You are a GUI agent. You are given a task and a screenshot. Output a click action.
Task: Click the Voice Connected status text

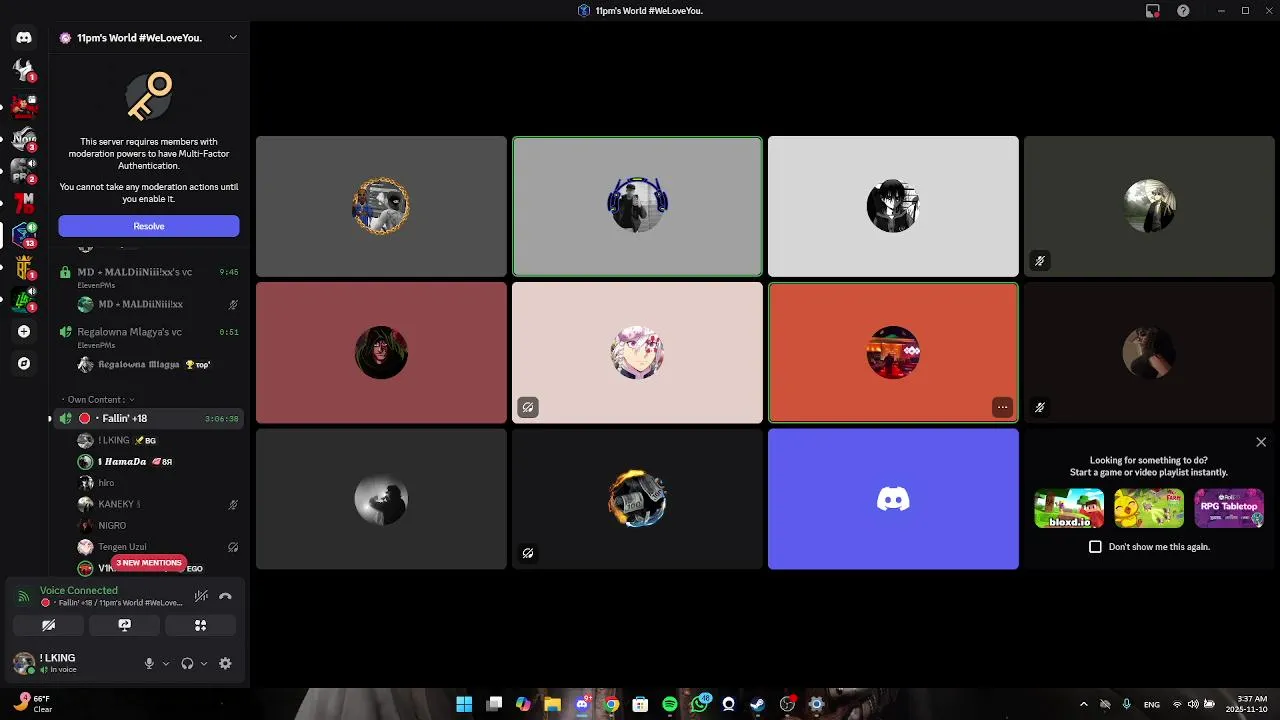(79, 590)
